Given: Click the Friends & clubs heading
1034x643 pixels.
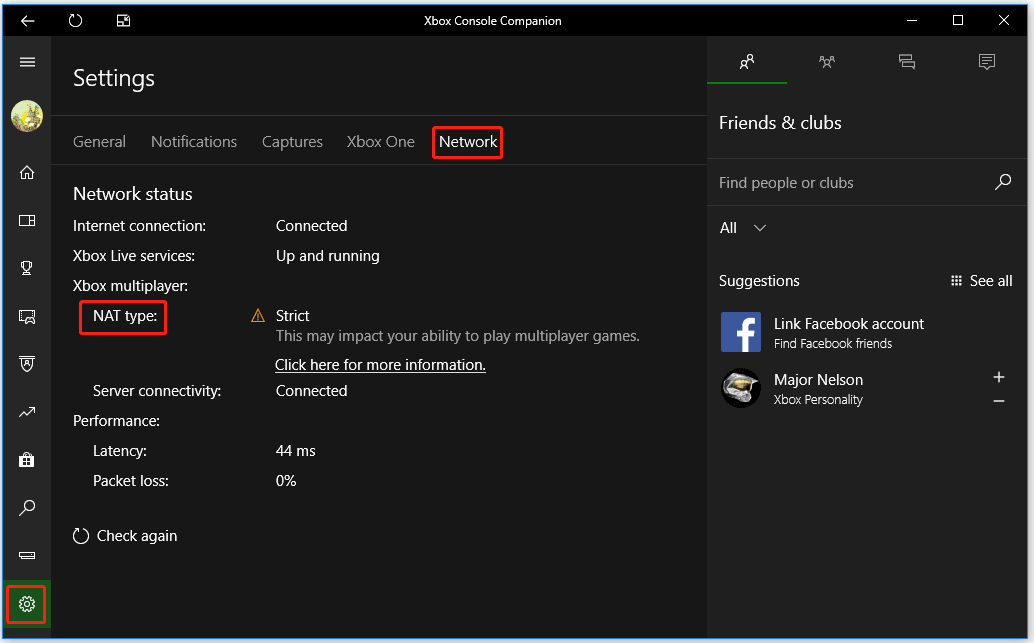Looking at the screenshot, I should 780,123.
